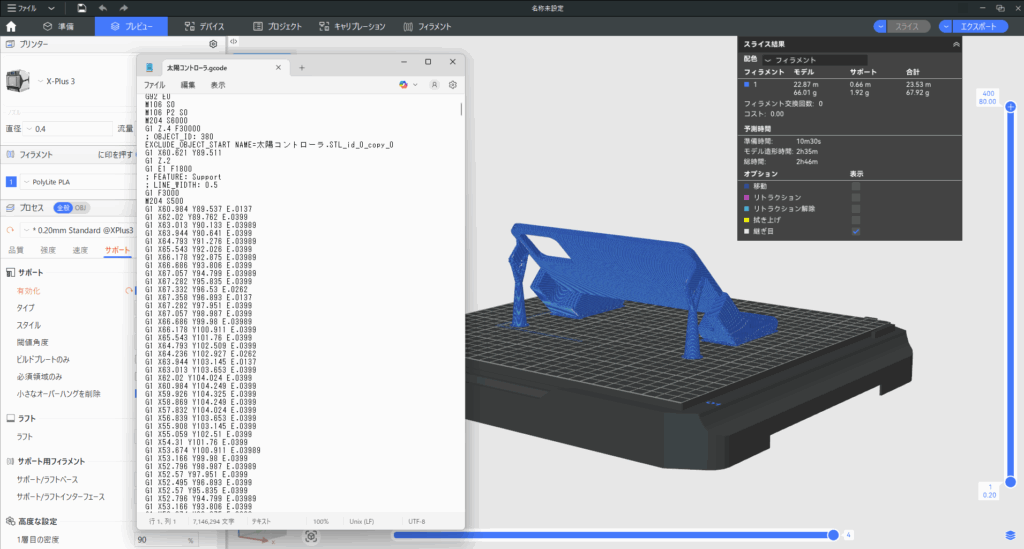This screenshot has width=1024, height=549.
Task: Add a new Notepad tab
Action: click(302, 67)
